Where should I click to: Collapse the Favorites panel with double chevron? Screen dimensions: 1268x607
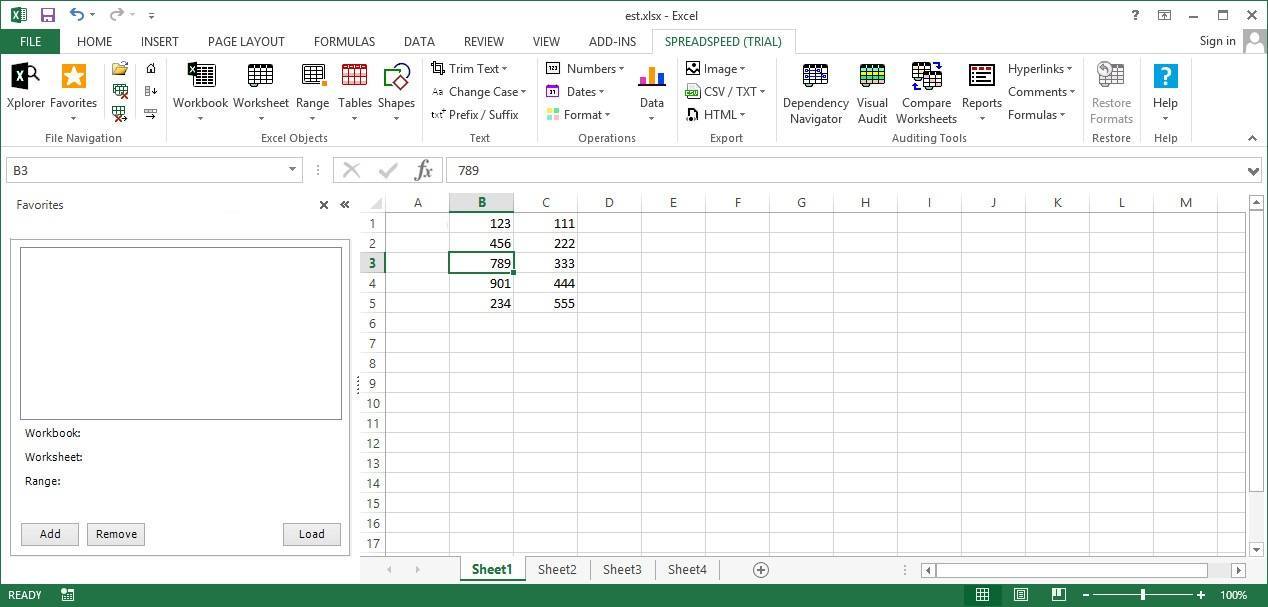tap(344, 204)
